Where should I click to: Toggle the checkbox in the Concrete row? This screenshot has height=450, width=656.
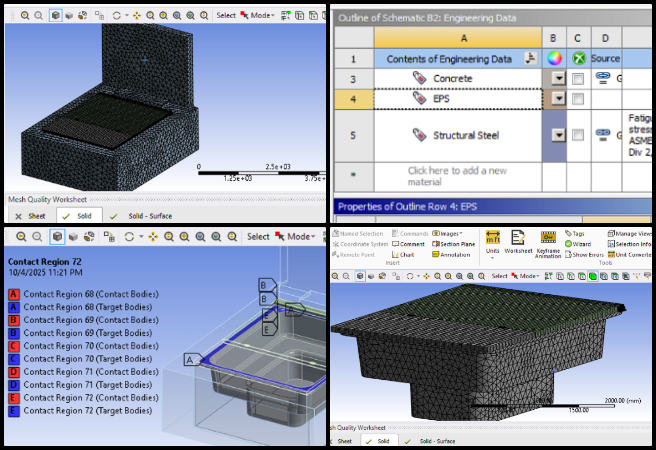[x=578, y=78]
